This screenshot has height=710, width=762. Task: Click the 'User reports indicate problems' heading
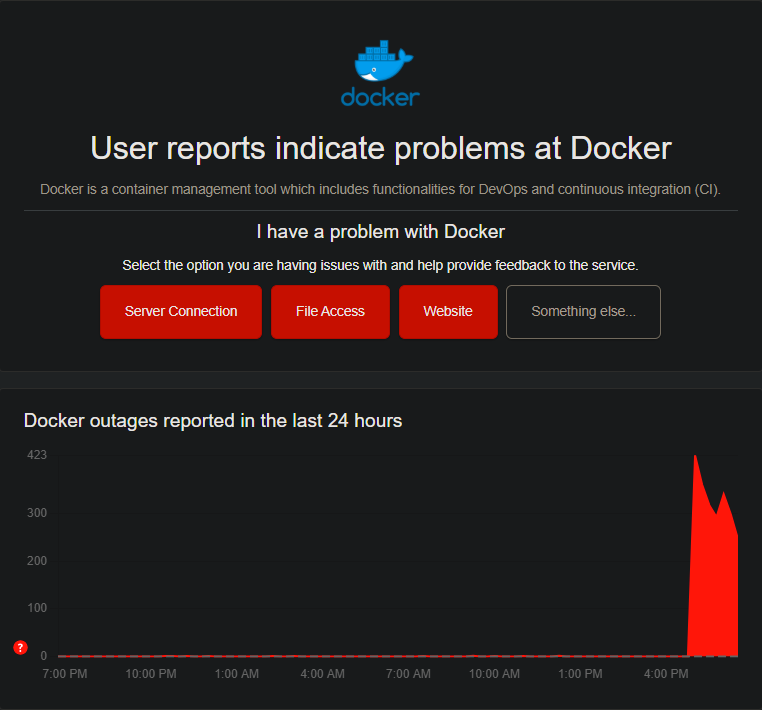tap(381, 148)
